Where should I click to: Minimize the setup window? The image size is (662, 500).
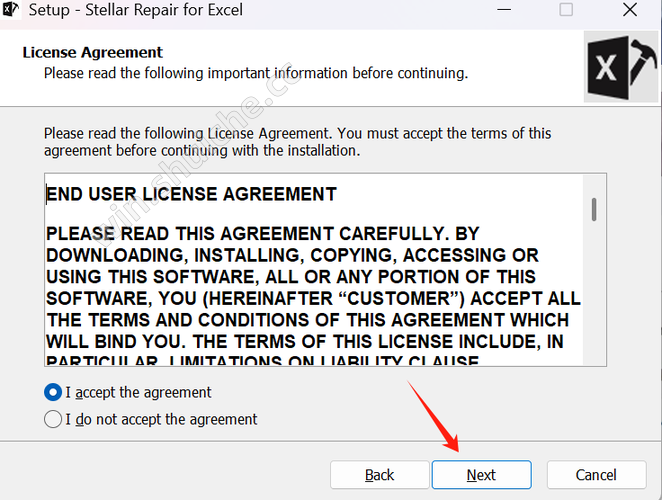[504, 9]
